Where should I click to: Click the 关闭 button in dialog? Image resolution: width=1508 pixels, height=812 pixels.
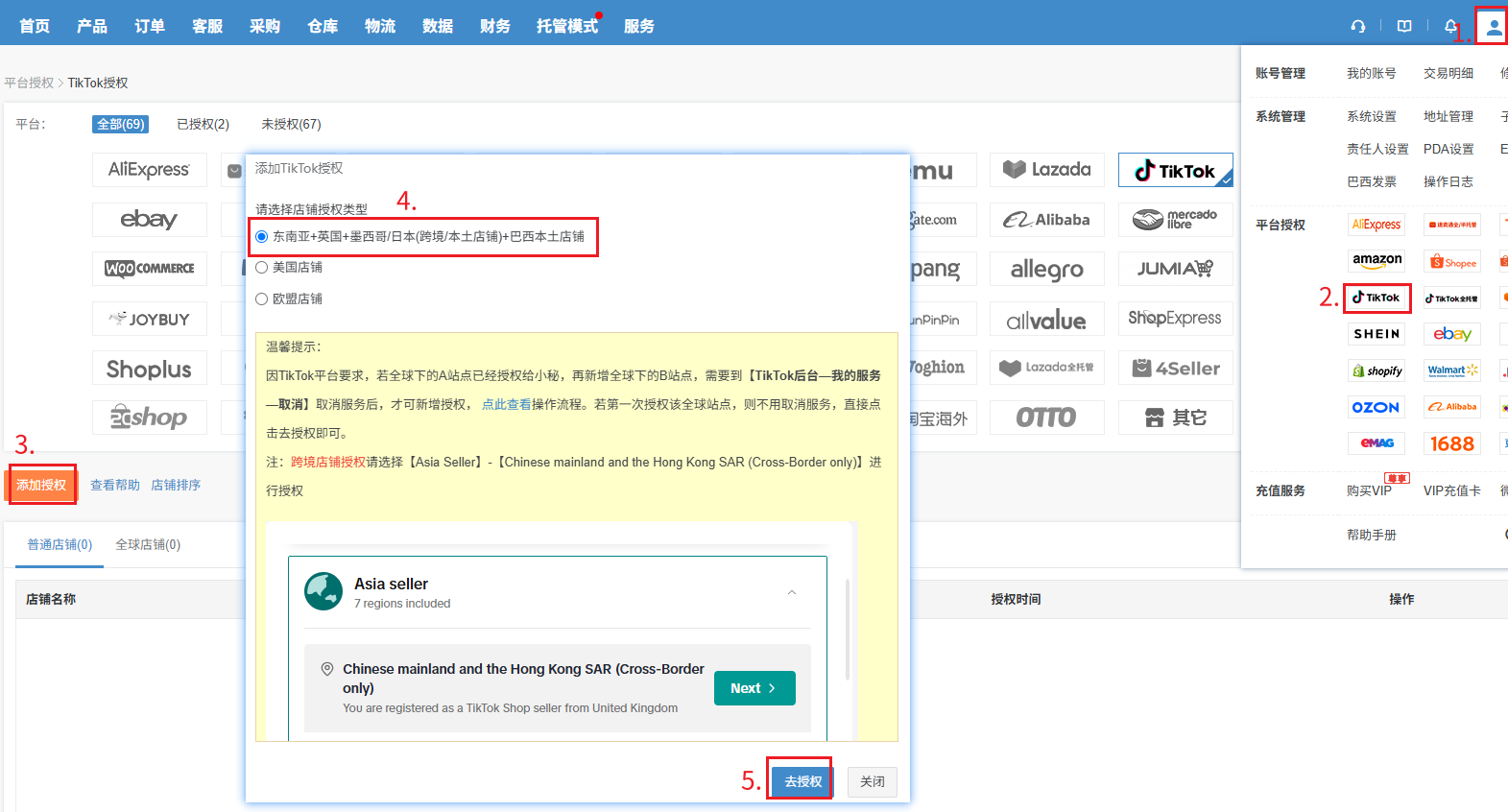click(x=873, y=781)
